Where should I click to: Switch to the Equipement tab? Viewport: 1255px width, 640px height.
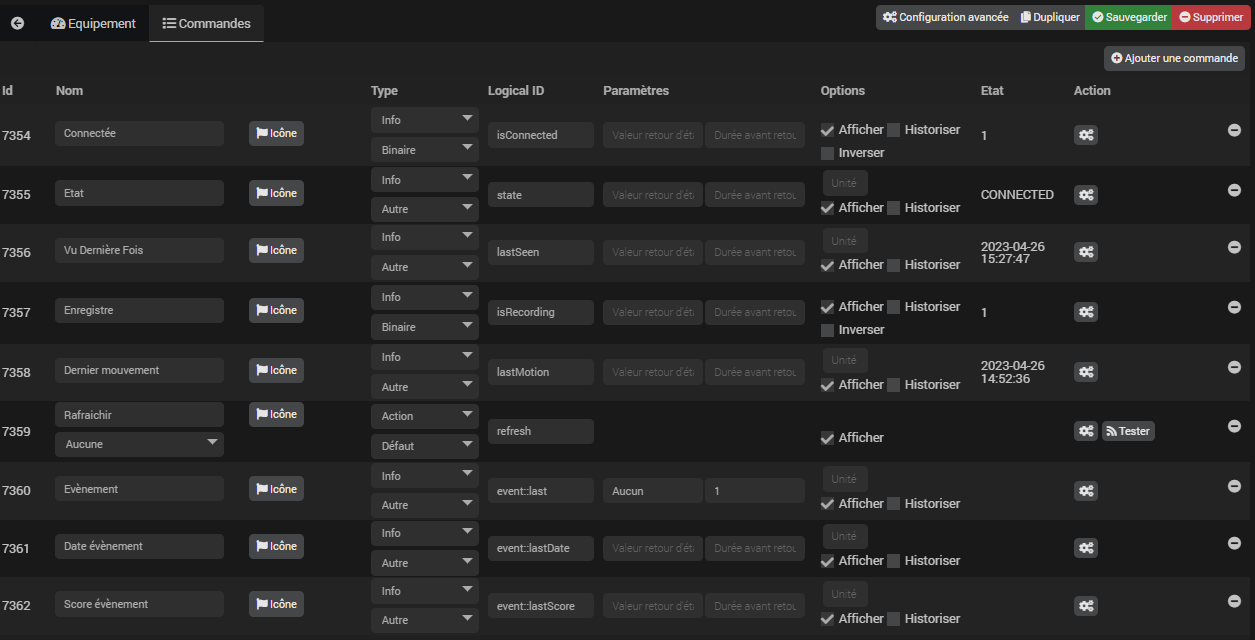click(x=93, y=23)
